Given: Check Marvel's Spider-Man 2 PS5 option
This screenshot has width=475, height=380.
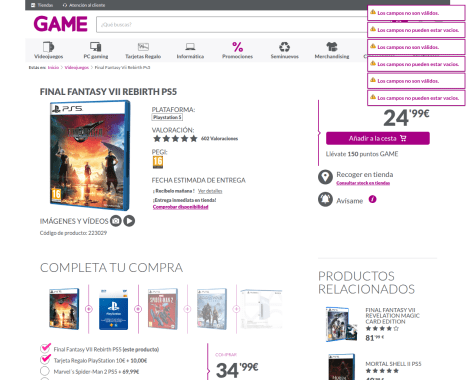Looking at the screenshot, I should coord(45,371).
